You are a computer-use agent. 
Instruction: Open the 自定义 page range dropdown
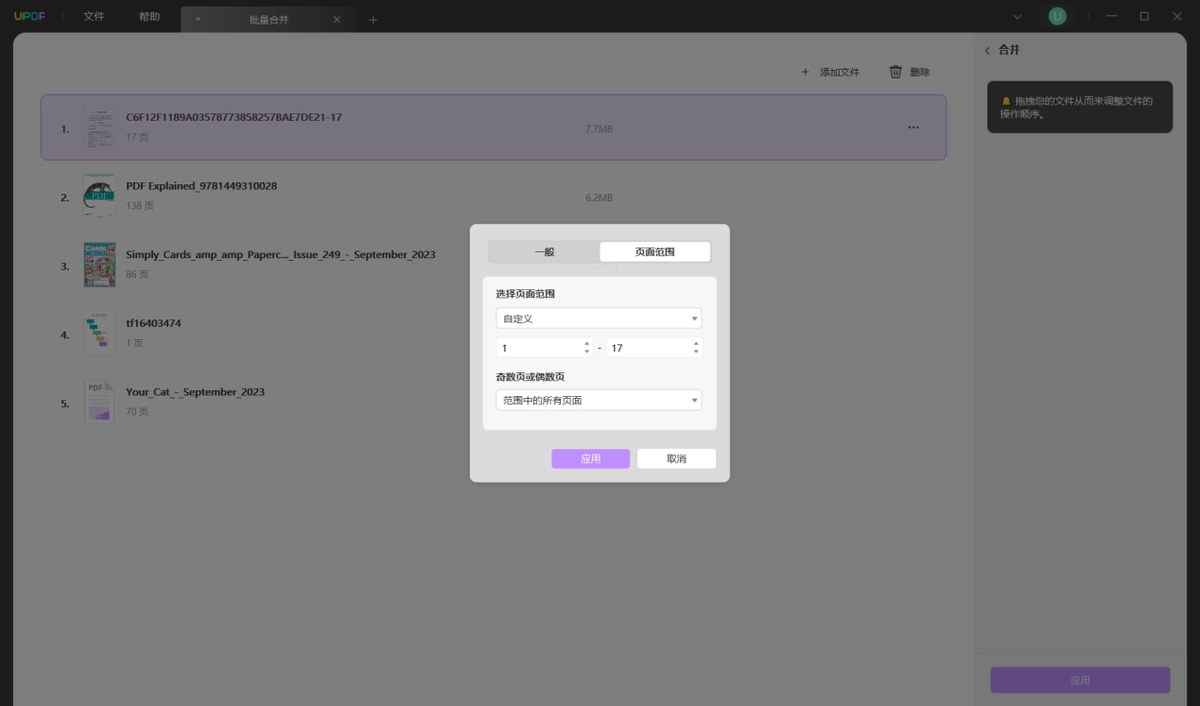click(599, 318)
